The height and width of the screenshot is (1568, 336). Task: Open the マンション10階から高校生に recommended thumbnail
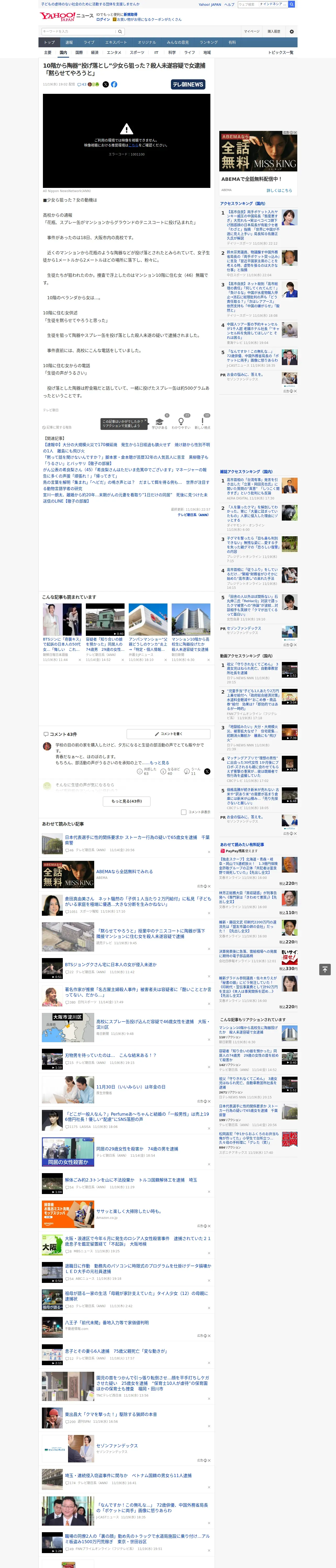point(191,620)
